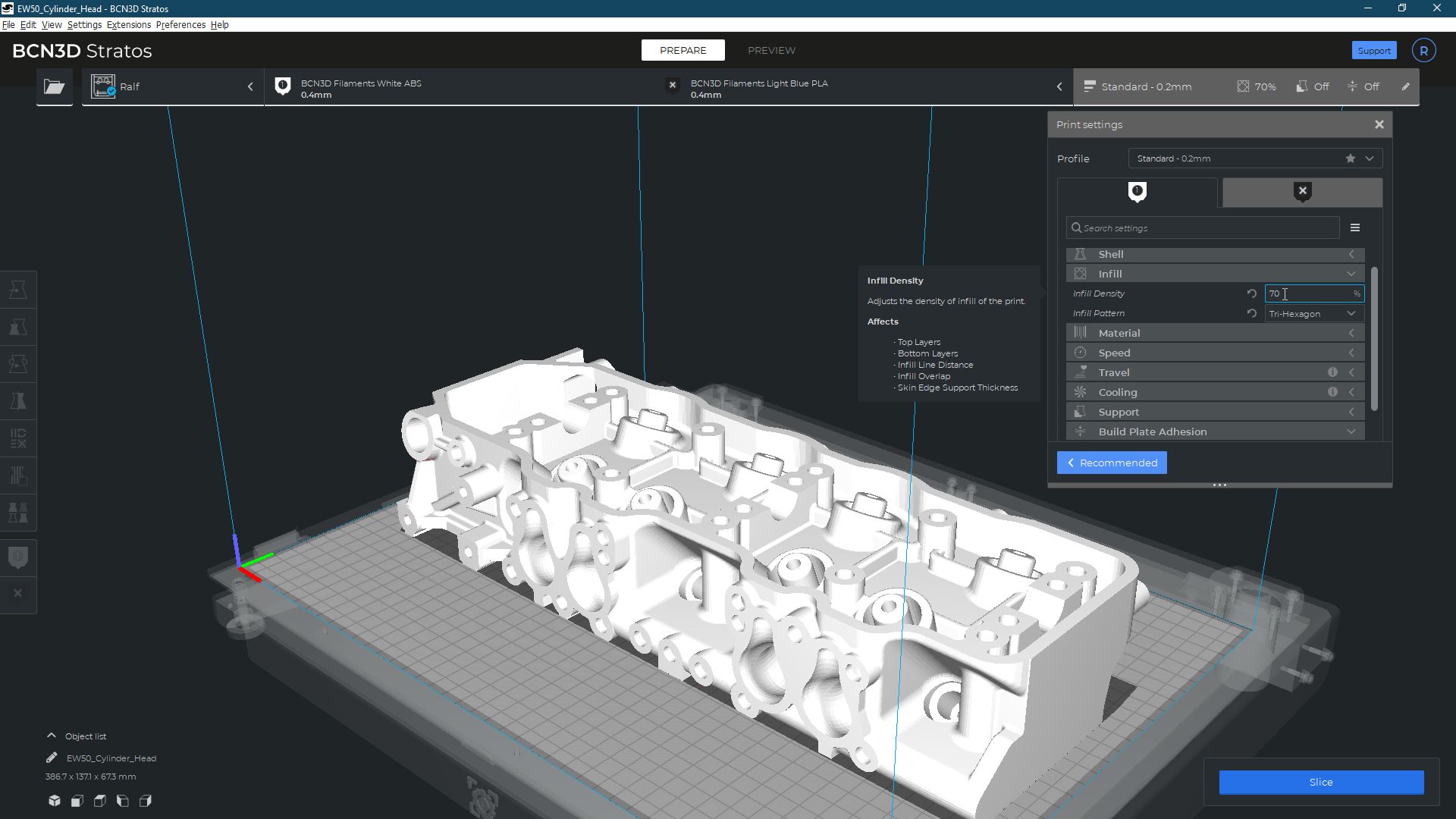Click Search settings field
The image size is (1456, 819).
tap(1203, 227)
